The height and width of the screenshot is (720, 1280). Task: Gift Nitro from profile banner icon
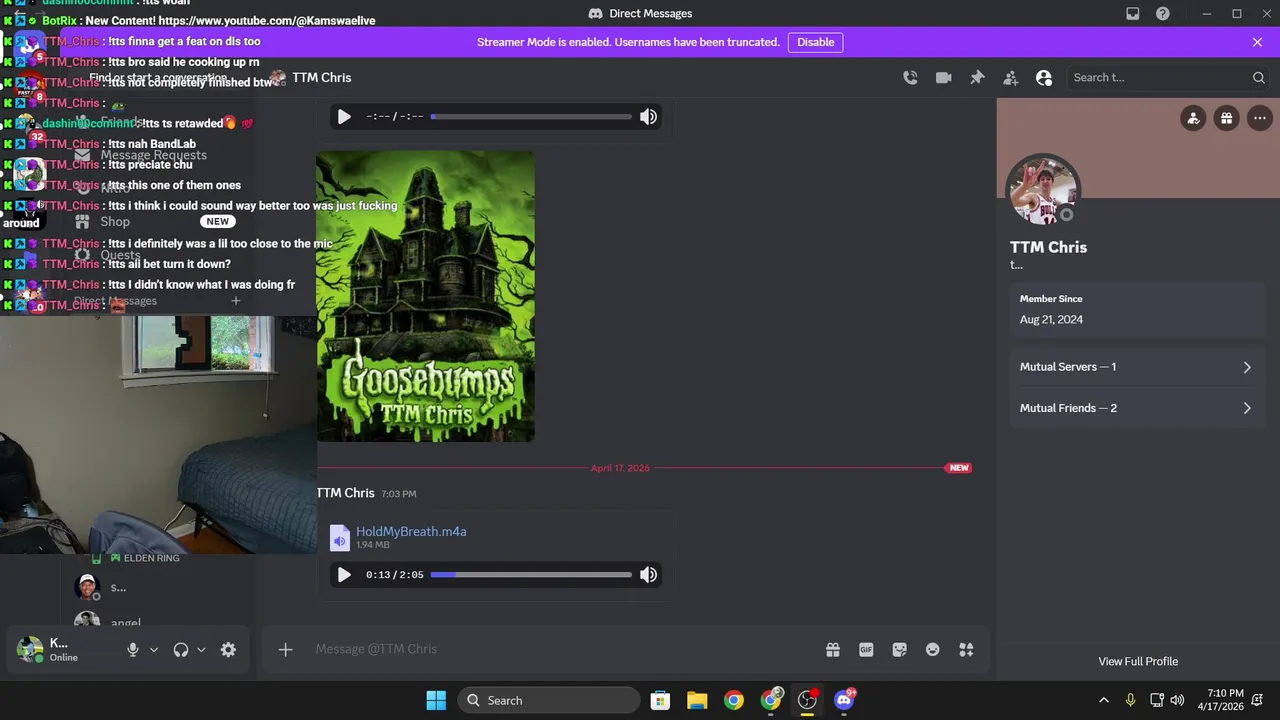coord(1226,118)
